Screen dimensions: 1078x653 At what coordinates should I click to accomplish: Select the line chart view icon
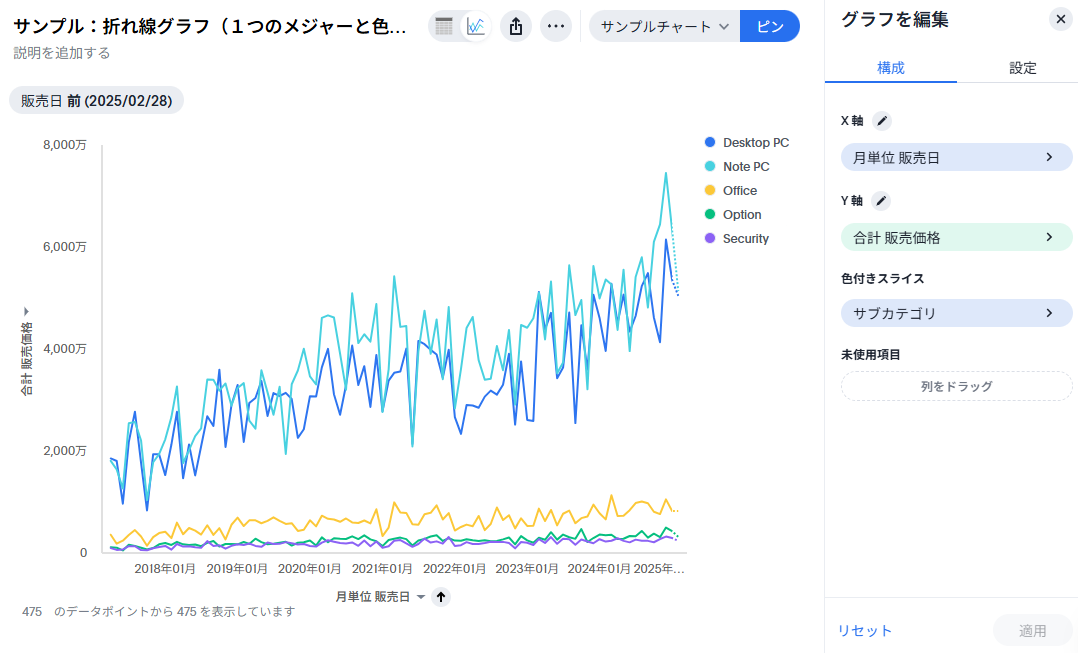point(476,26)
